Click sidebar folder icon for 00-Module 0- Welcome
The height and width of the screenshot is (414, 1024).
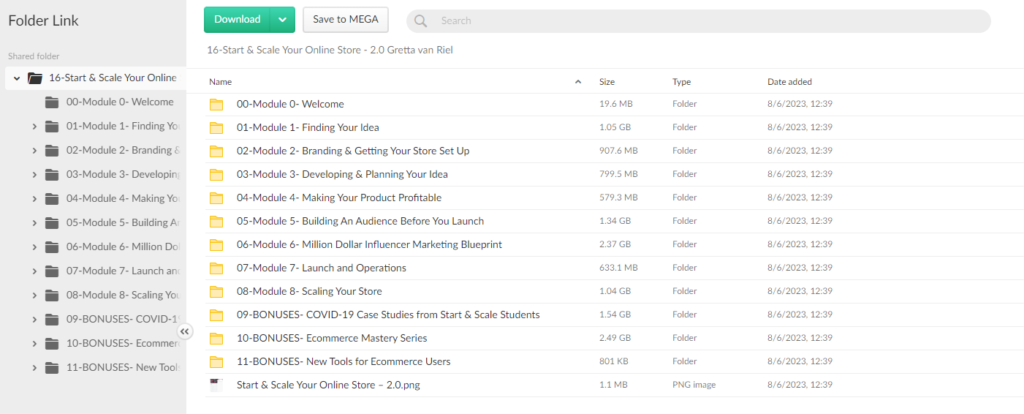pyautogui.click(x=52, y=102)
